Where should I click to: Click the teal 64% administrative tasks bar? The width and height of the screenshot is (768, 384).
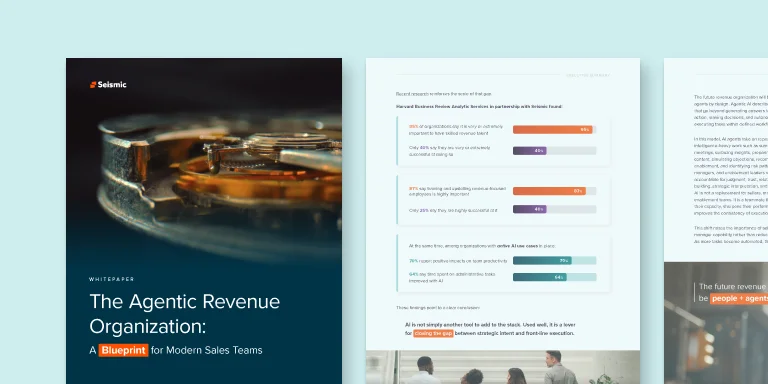(539, 277)
